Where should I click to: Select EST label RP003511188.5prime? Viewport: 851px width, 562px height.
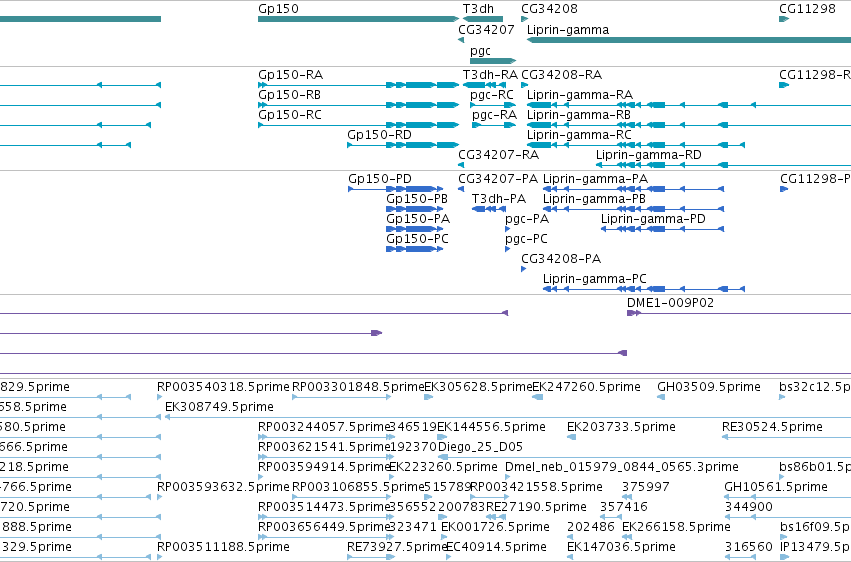223,547
